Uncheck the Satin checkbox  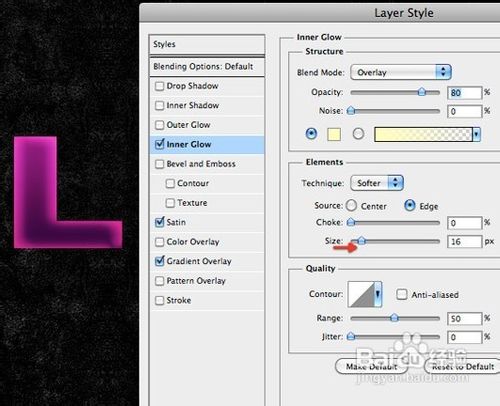(159, 222)
